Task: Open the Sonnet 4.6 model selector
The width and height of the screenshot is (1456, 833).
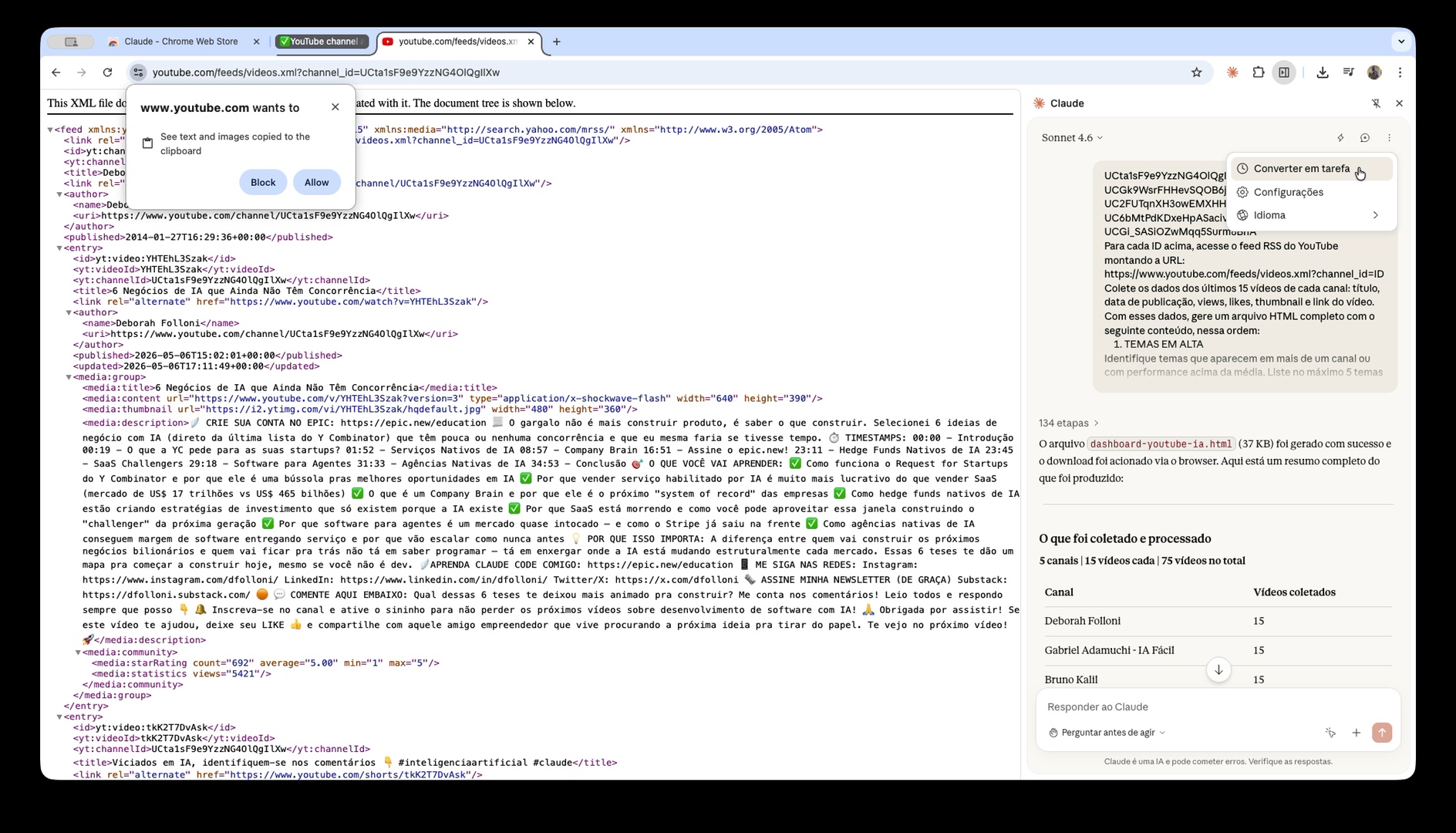Action: coord(1072,138)
